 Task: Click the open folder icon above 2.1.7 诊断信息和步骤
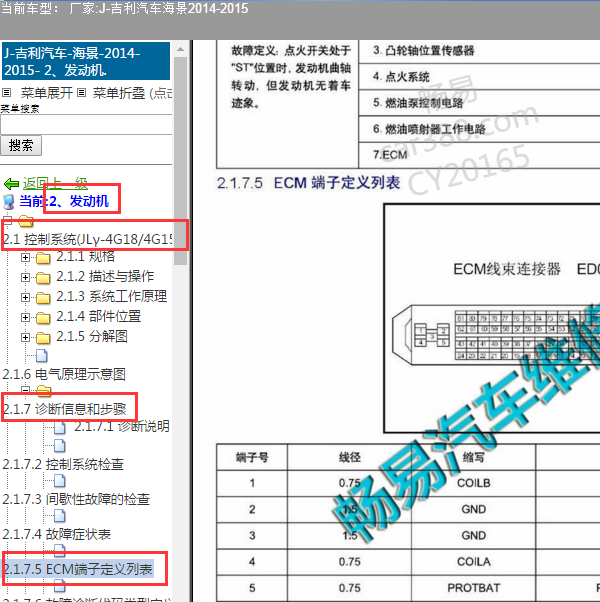(44, 390)
